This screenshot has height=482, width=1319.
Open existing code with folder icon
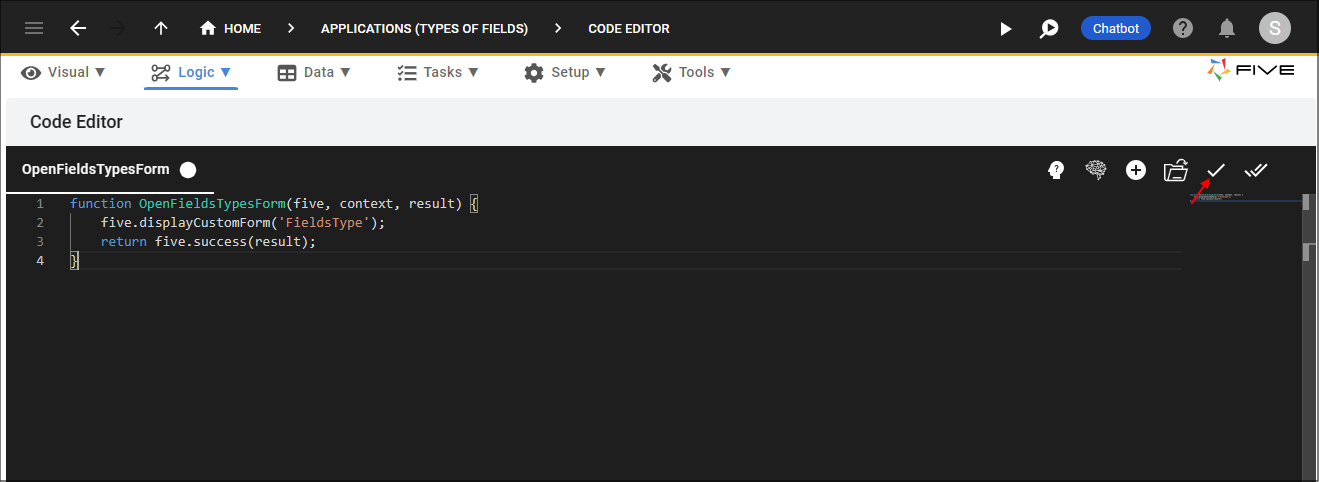[x=1175, y=170]
